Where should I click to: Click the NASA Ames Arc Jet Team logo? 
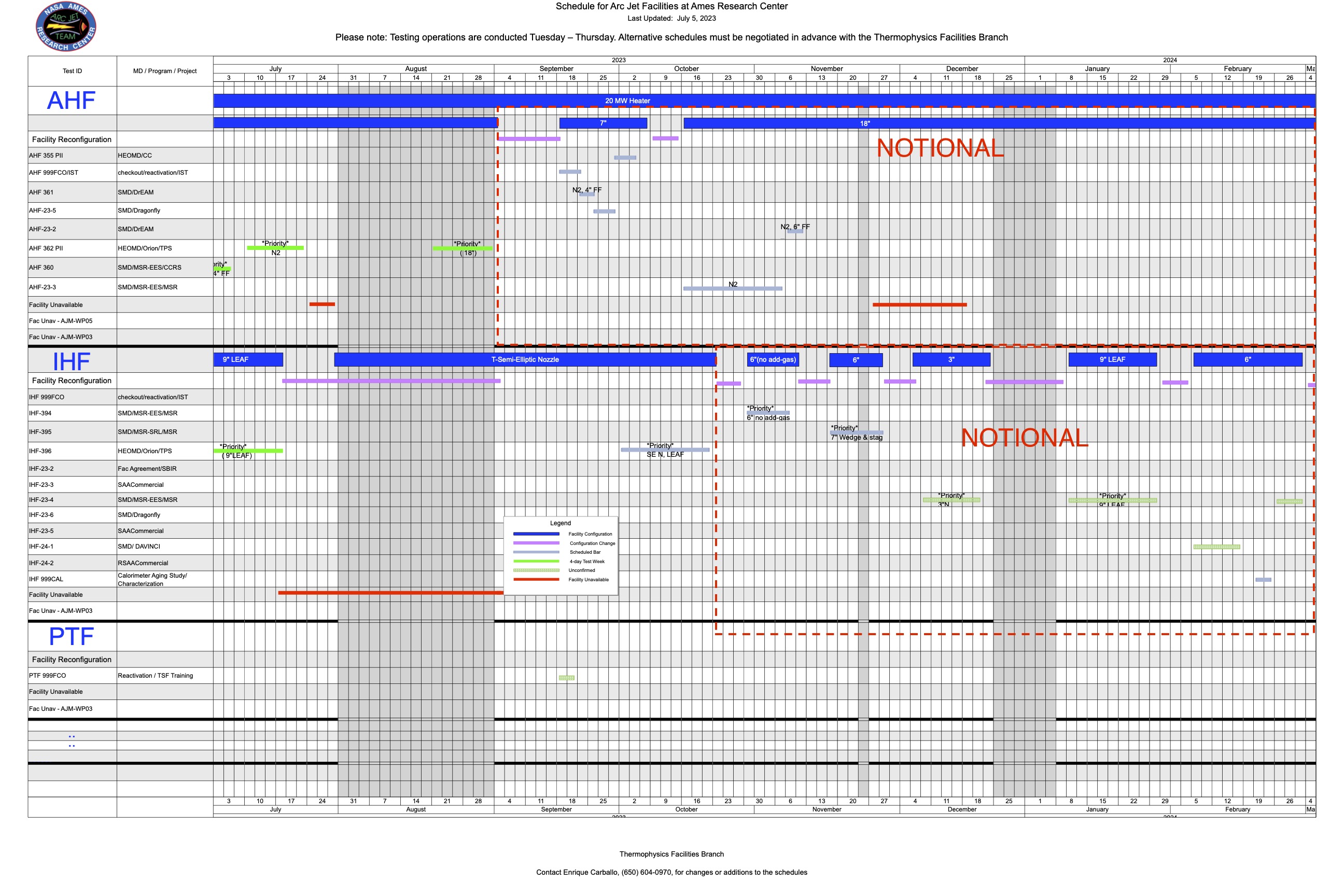pos(66,26)
